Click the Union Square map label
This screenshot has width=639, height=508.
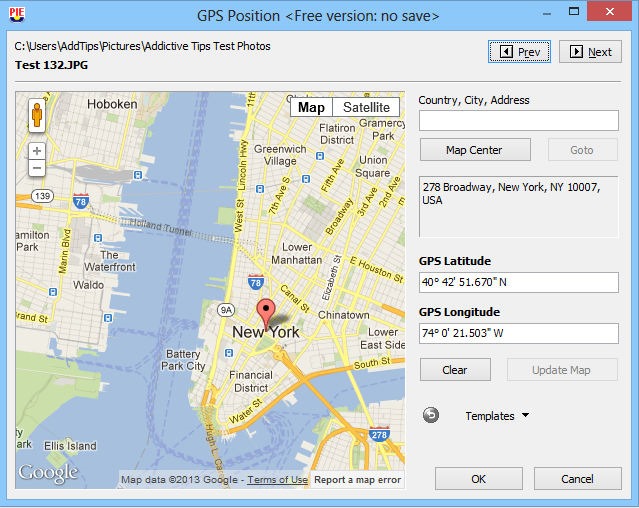point(372,166)
